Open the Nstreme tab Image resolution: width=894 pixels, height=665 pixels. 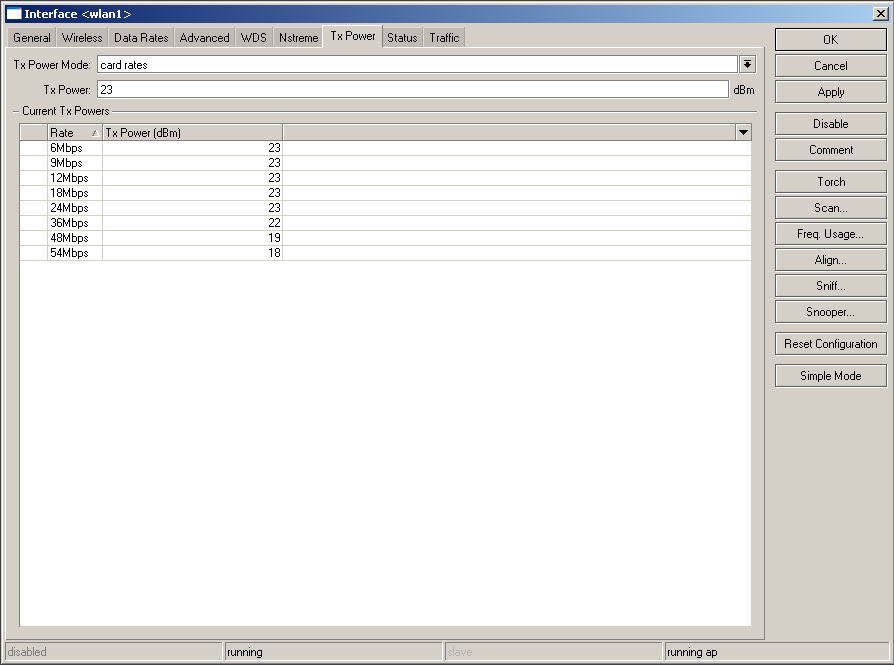(x=298, y=38)
